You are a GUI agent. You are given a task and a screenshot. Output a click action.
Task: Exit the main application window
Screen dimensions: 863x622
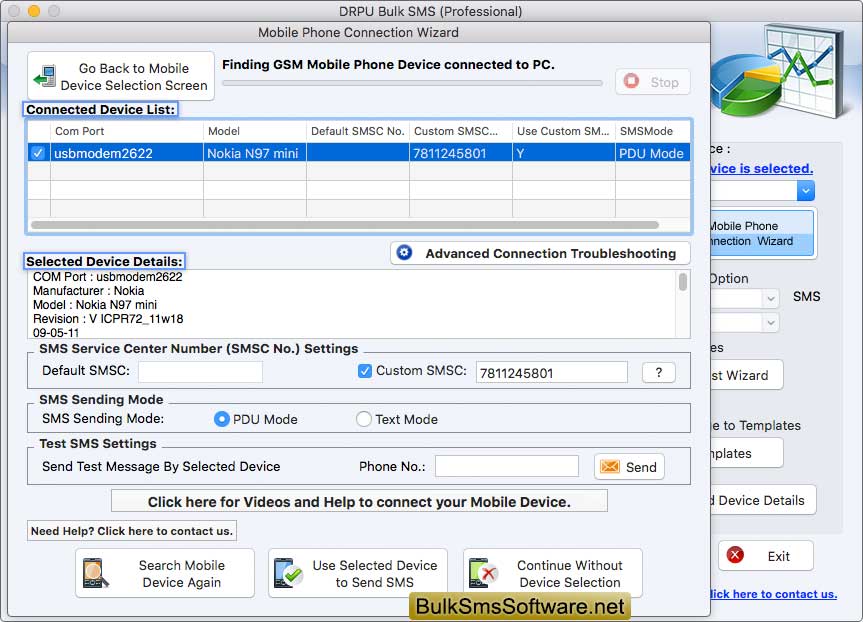[766, 556]
